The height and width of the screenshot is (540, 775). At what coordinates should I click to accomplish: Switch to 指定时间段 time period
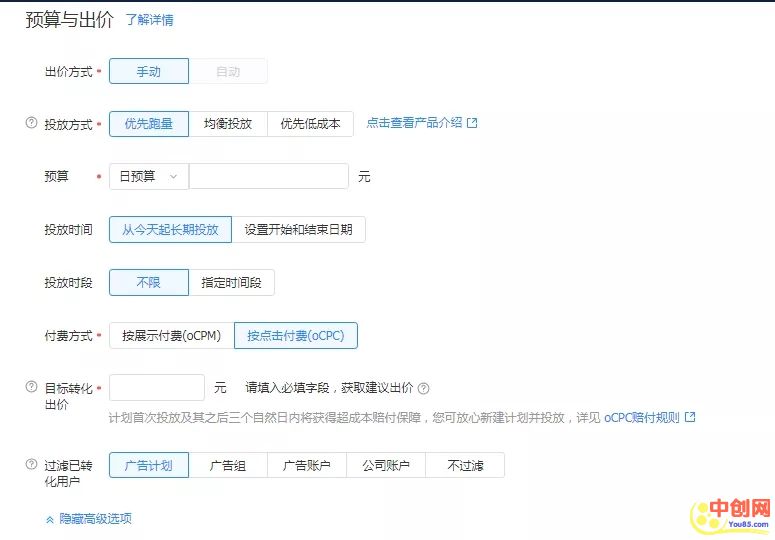click(231, 282)
